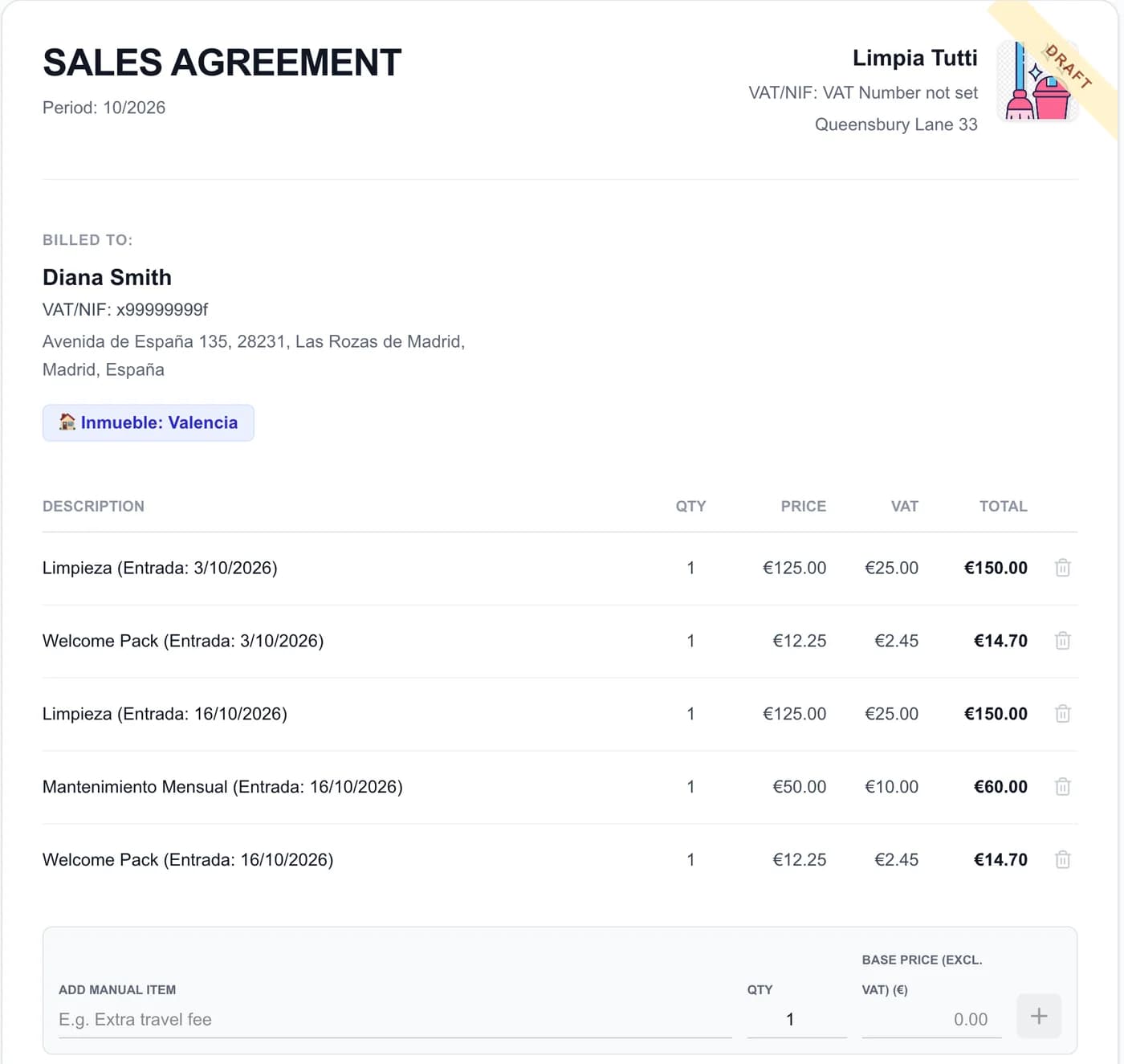Click the Limpieza (Entrada: 3/10/2026) description

tap(160, 568)
